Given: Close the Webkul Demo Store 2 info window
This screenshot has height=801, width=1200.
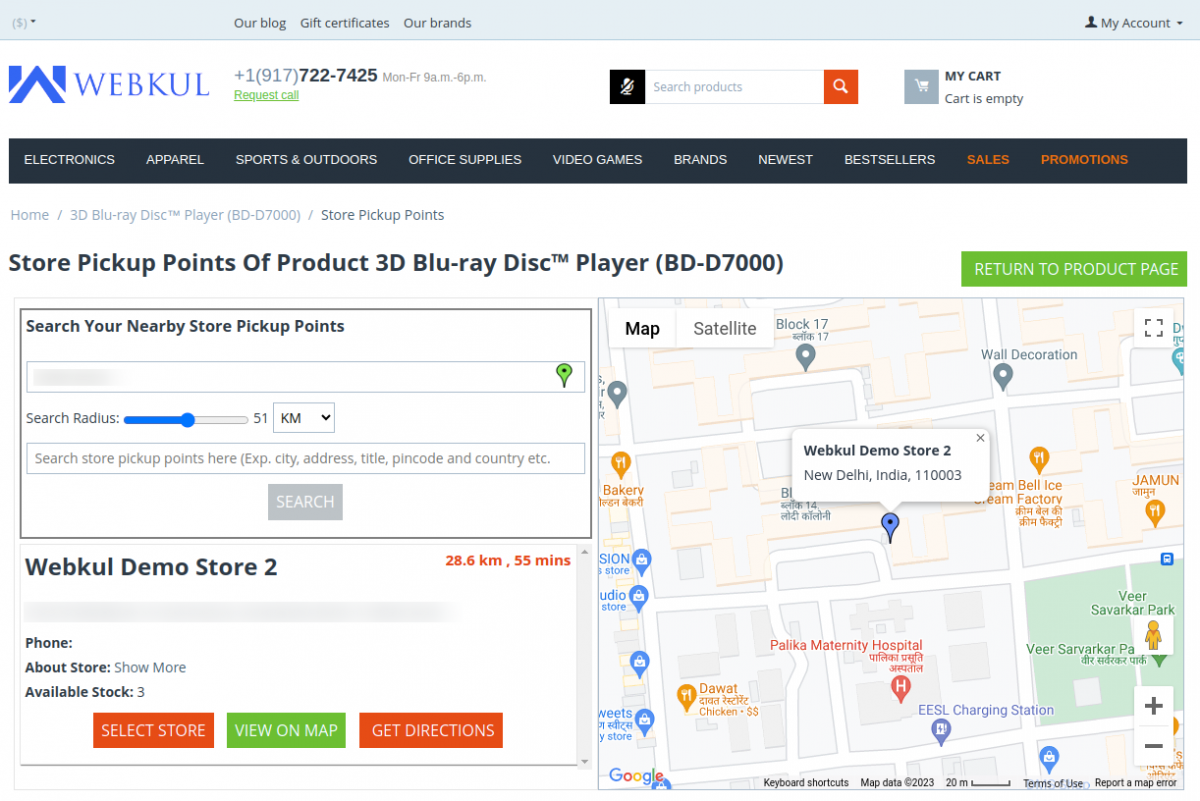Looking at the screenshot, I should point(980,438).
